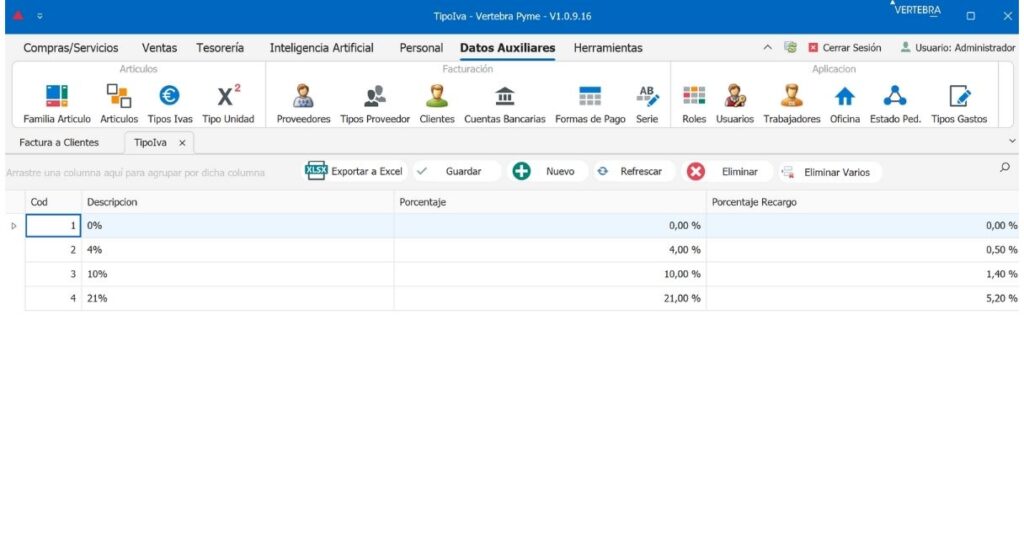1024x550 pixels.
Task: Click the Guardar button
Action: point(456,171)
